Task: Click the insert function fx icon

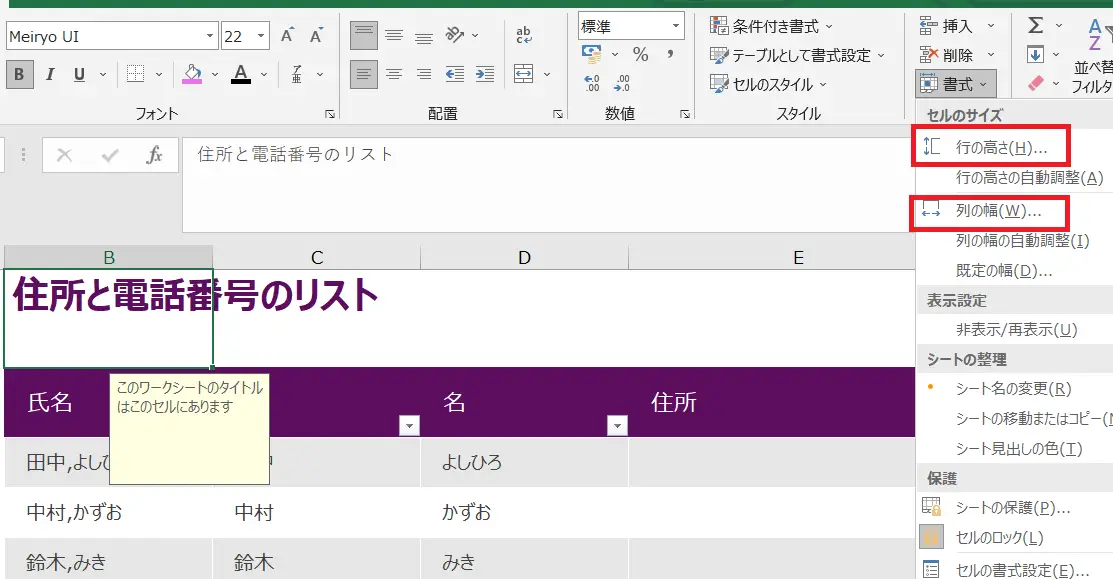Action: [154, 155]
